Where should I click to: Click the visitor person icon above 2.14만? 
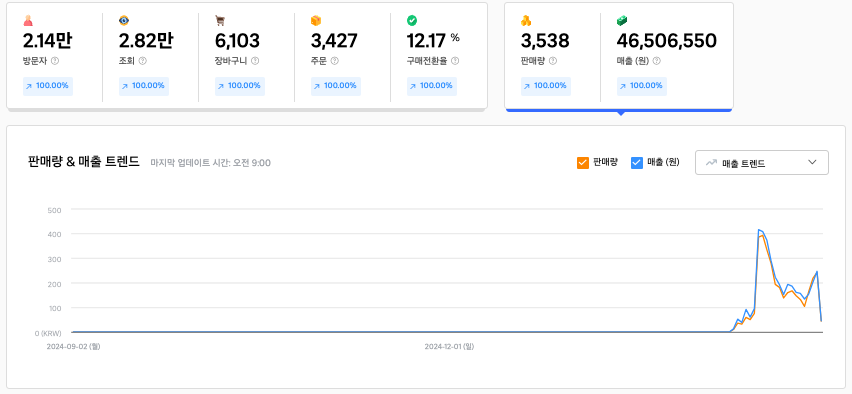tap(28, 21)
